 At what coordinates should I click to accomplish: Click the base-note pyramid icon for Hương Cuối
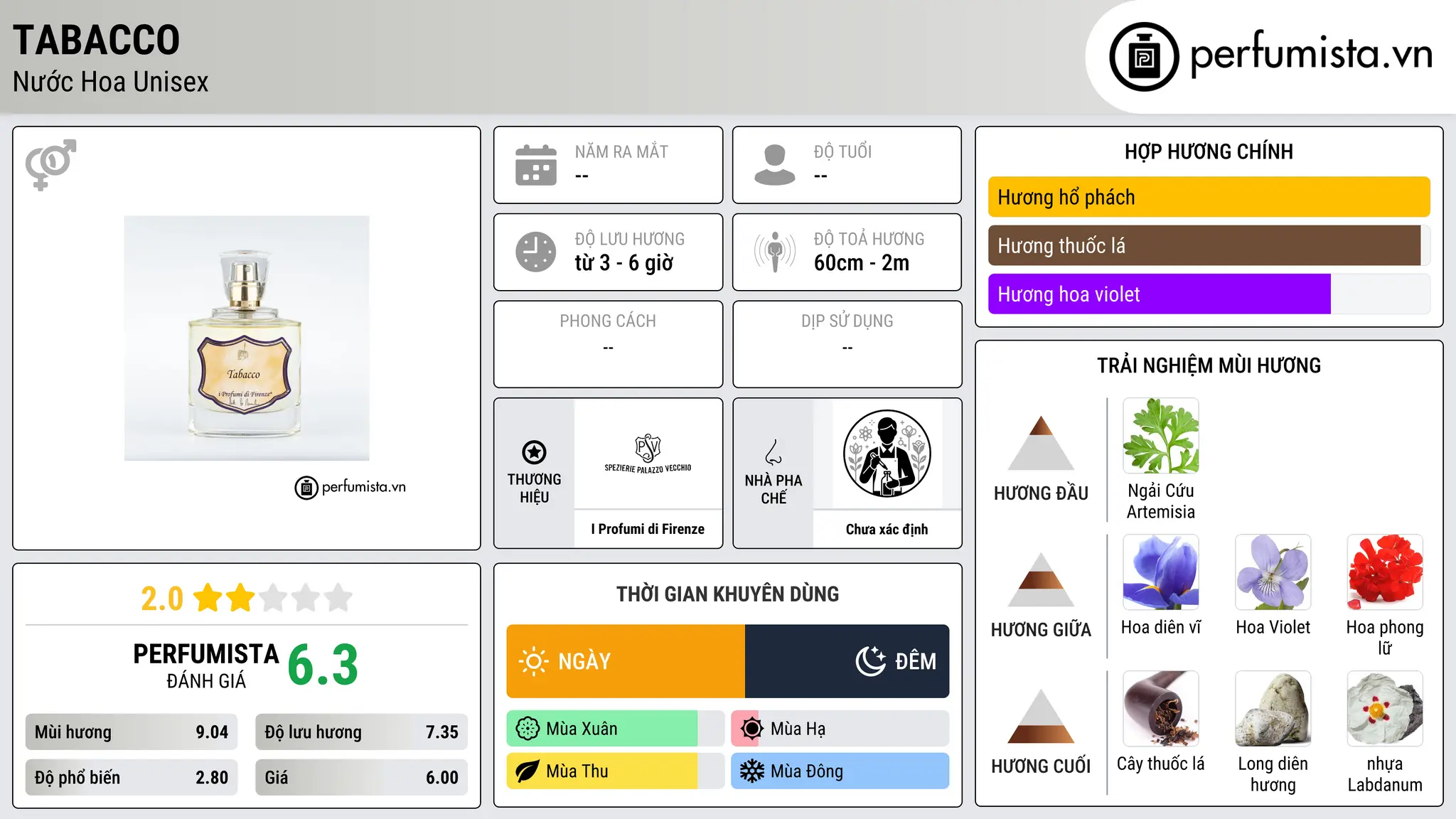click(x=1041, y=716)
